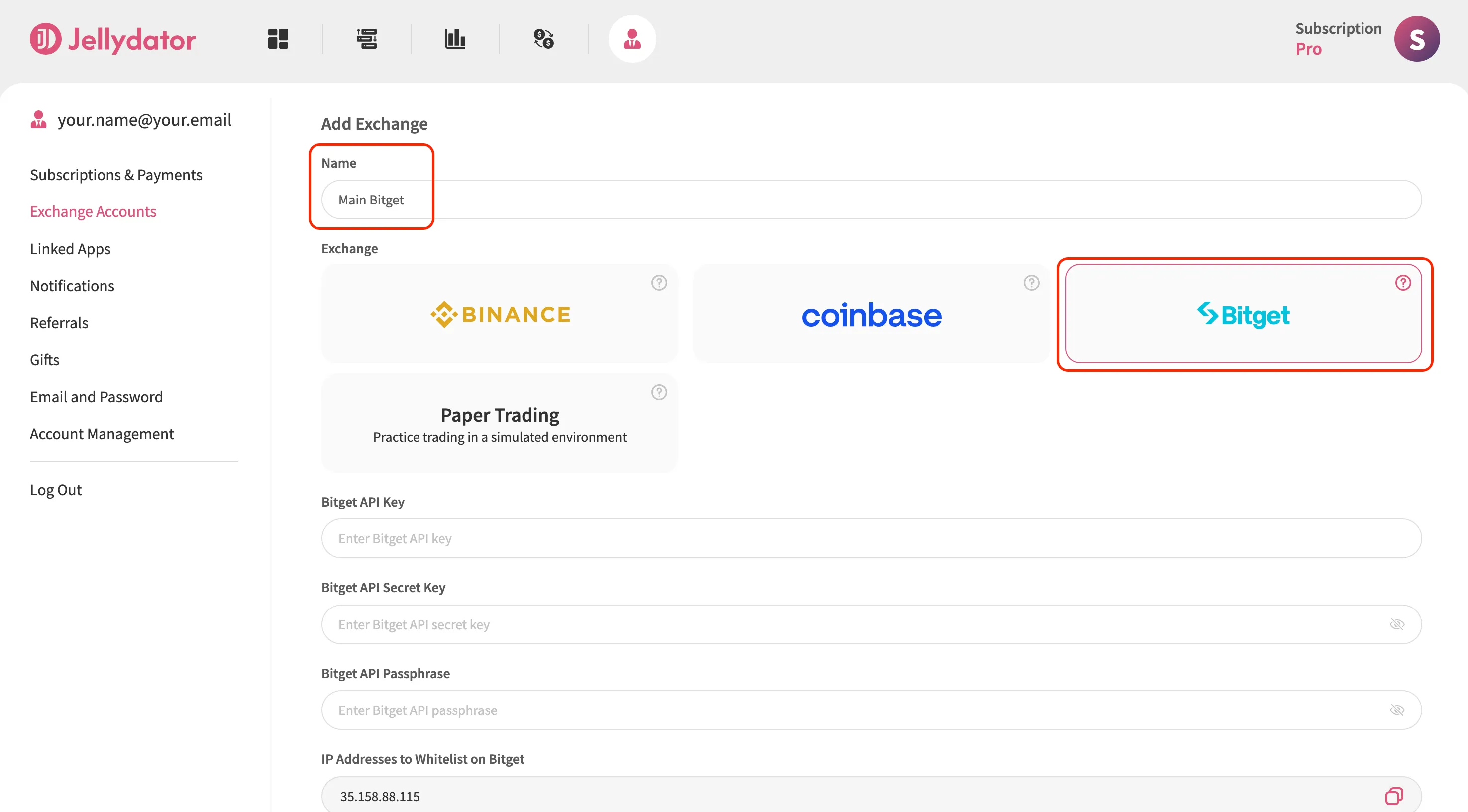1468x812 pixels.
Task: Click the S avatar circle
Action: tap(1417, 39)
